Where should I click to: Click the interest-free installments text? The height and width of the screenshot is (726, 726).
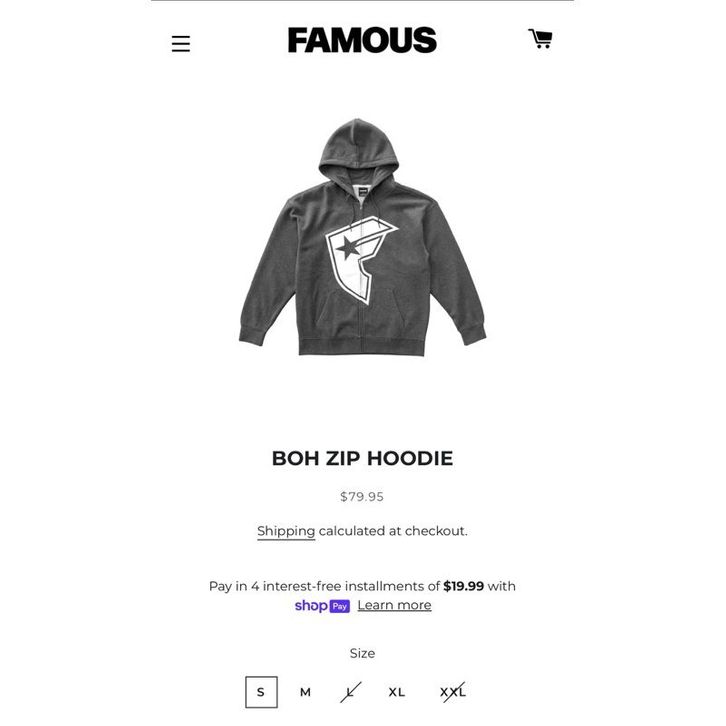351,586
